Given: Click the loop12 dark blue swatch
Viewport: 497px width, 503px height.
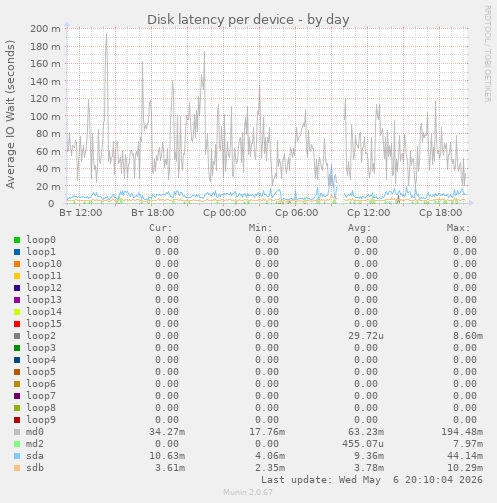Looking at the screenshot, I should [17, 288].
